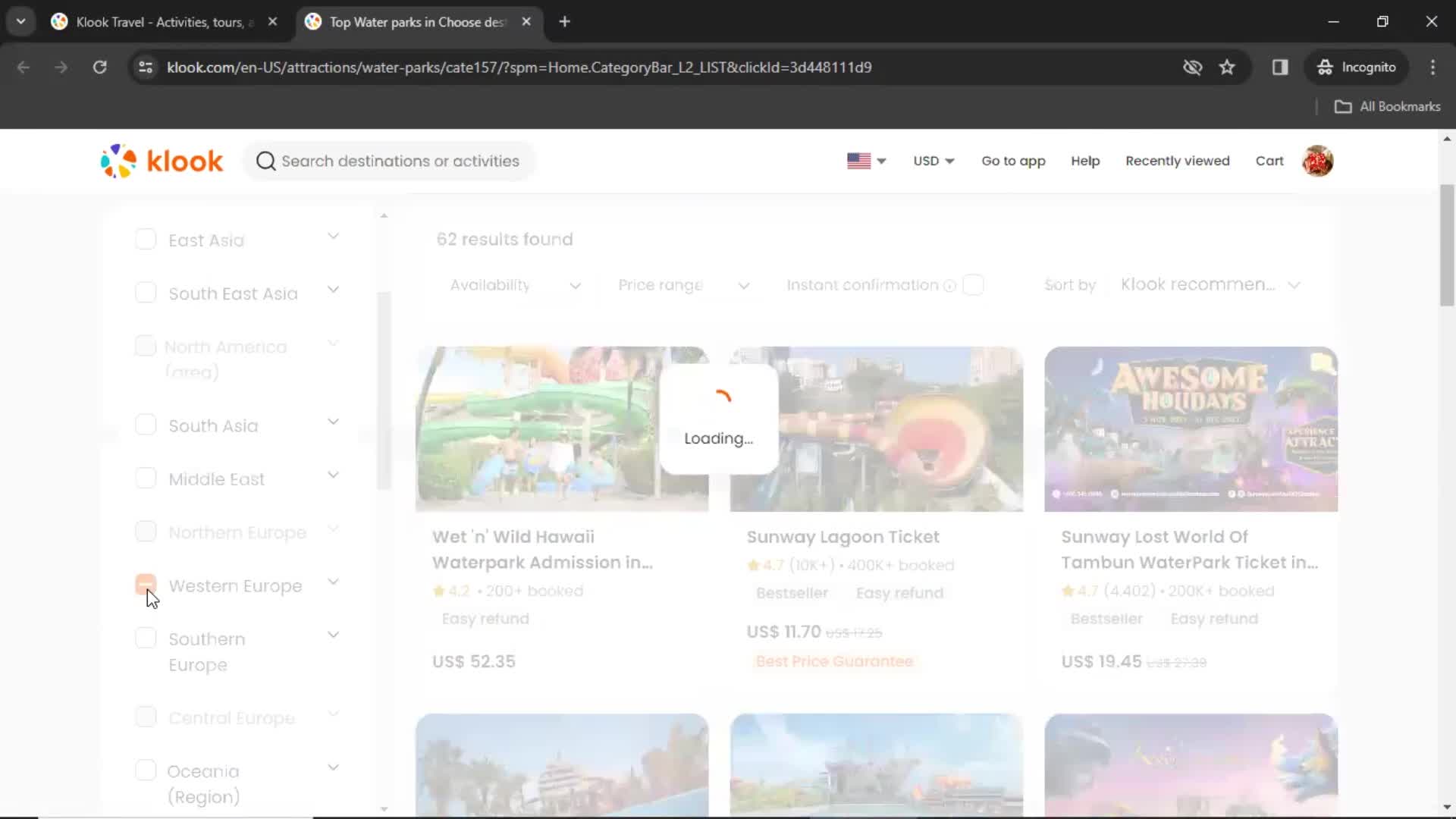The height and width of the screenshot is (819, 1456).
Task: Expand the Western Europe chevron
Action: point(333,582)
